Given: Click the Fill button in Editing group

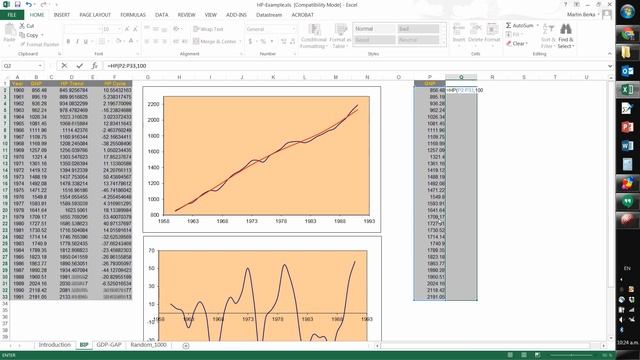Looking at the screenshot, I should (514, 35).
